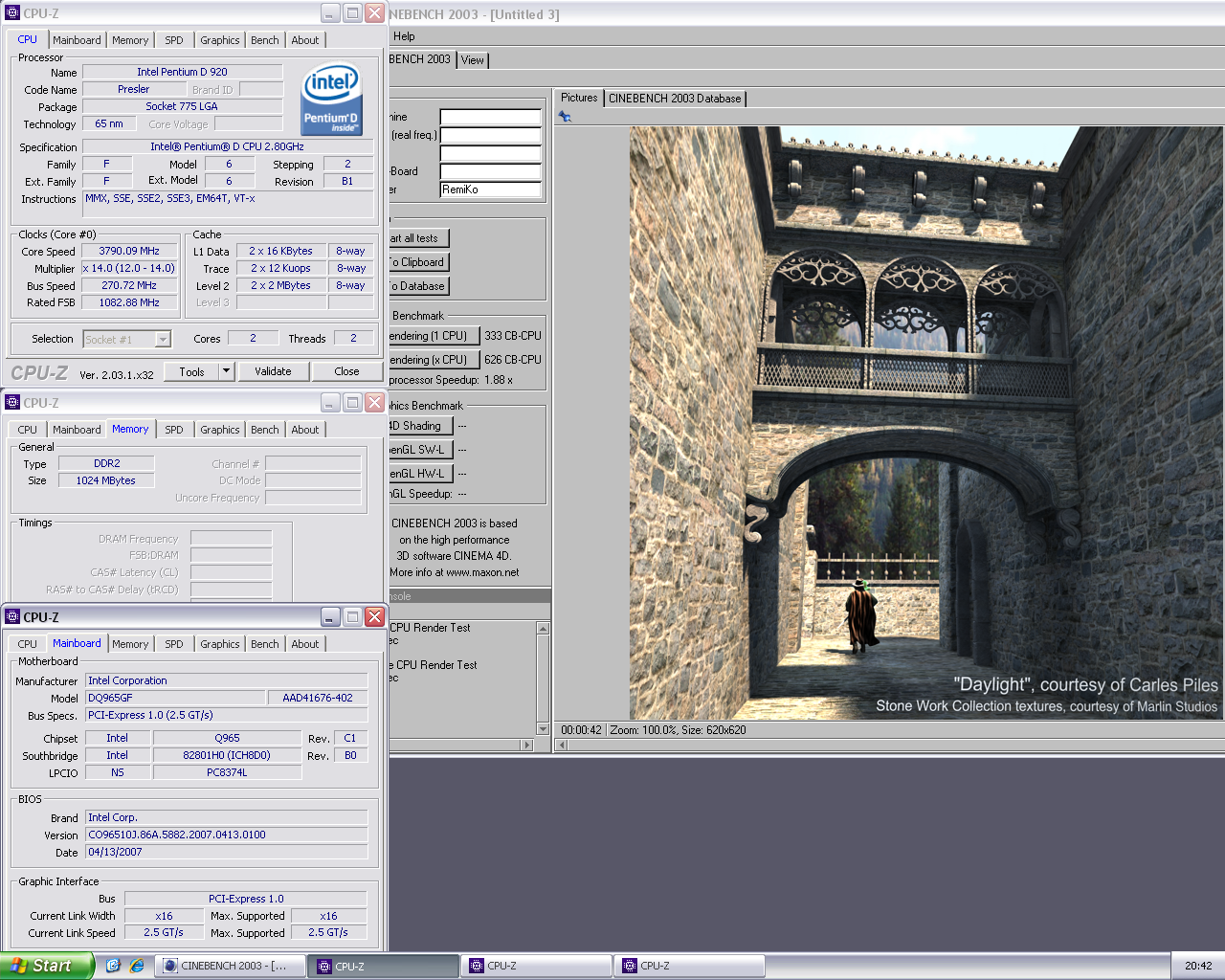Run the Rendering (x CPU) benchmark
Image resolution: width=1225 pixels, height=980 pixels.
coord(433,360)
